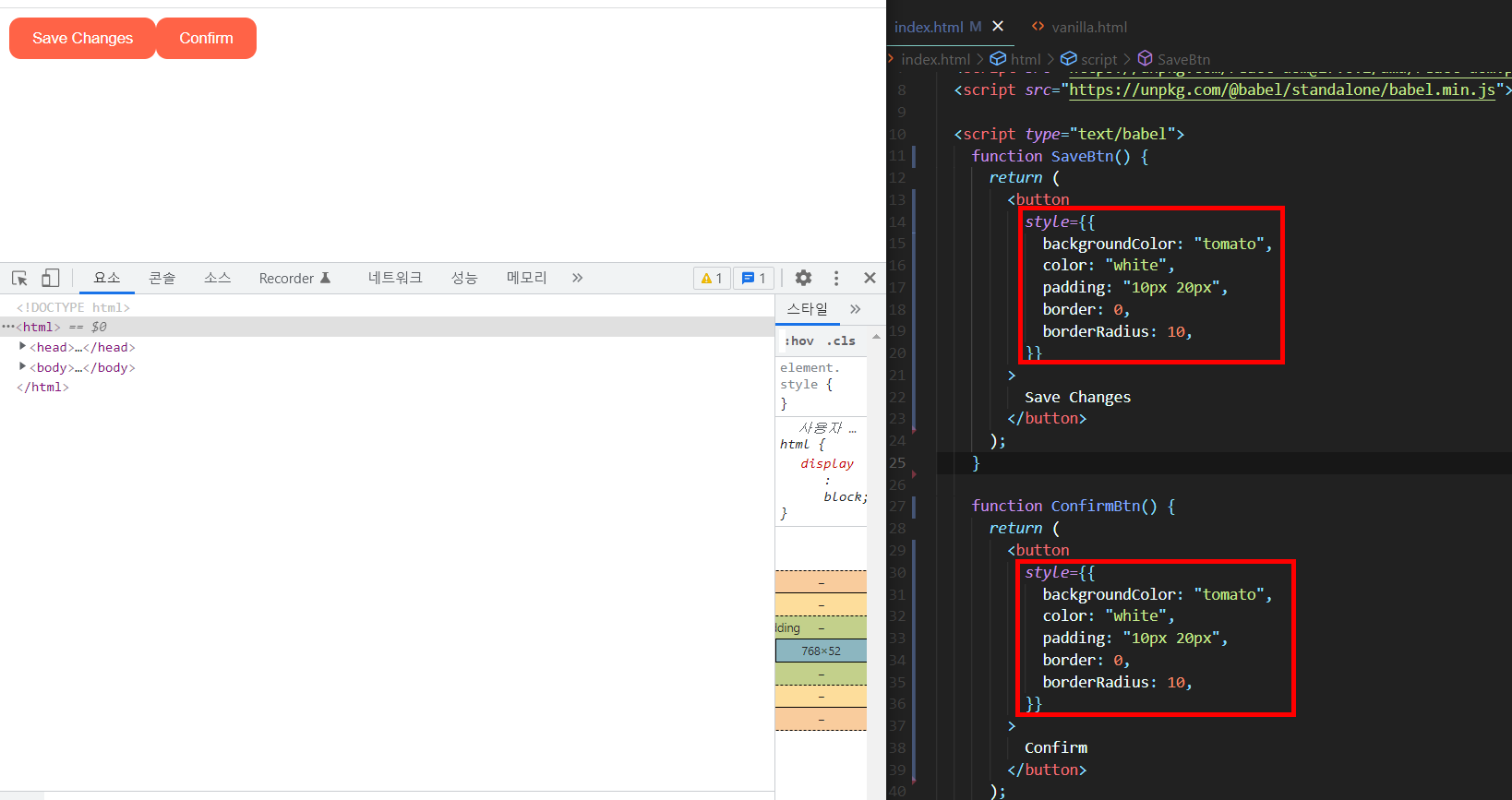Click the element.style rule block
This screenshot has width=1512, height=800.
click(821, 386)
